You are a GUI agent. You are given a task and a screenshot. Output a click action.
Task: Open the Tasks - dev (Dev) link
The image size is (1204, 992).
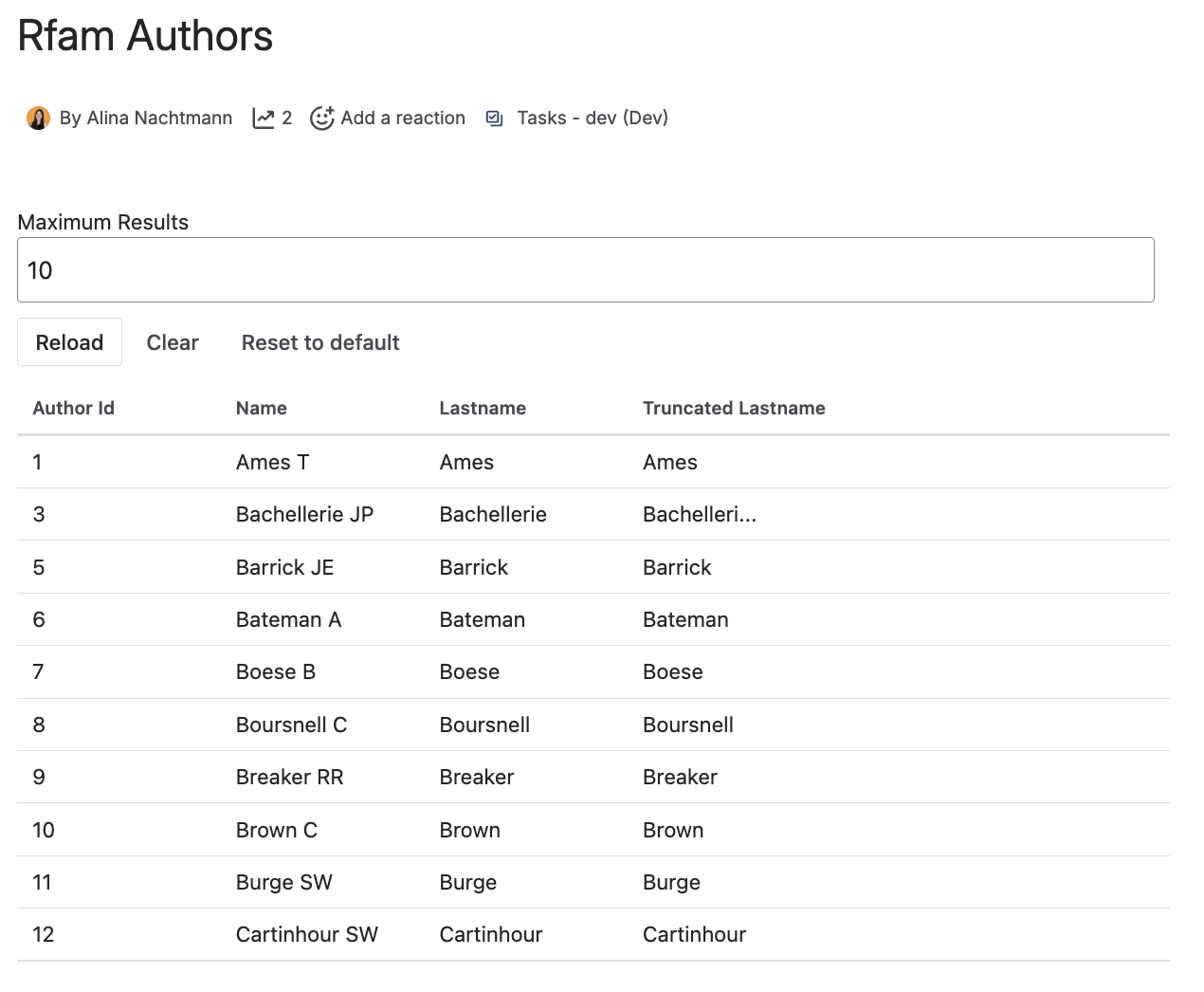(592, 118)
